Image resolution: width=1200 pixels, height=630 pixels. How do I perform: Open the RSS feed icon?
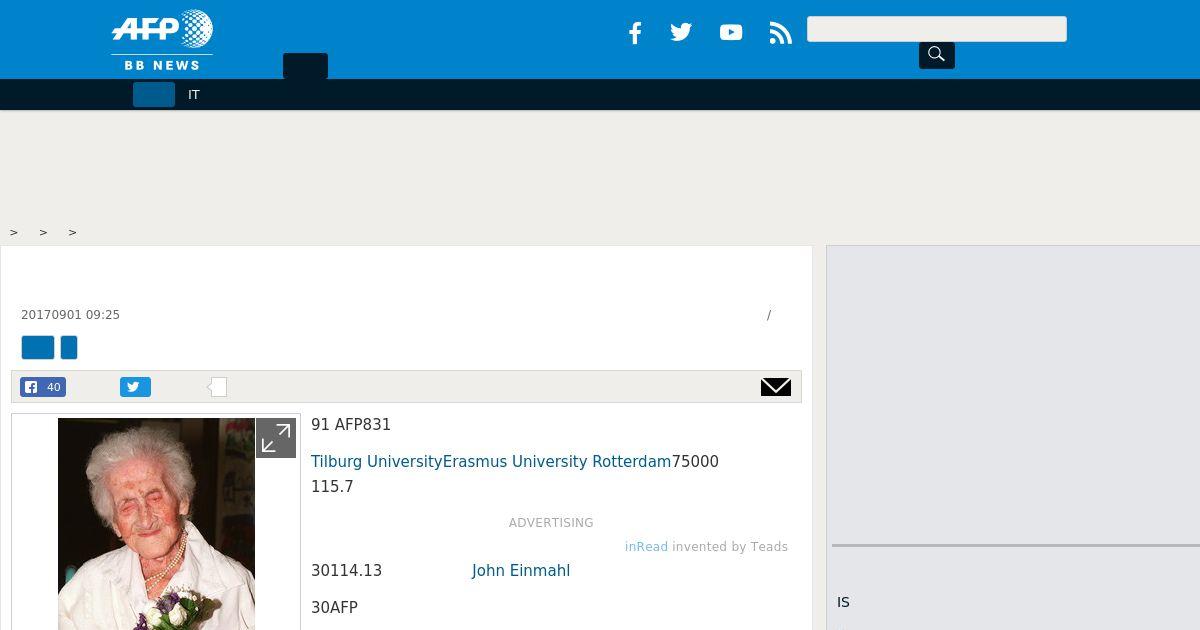point(781,33)
